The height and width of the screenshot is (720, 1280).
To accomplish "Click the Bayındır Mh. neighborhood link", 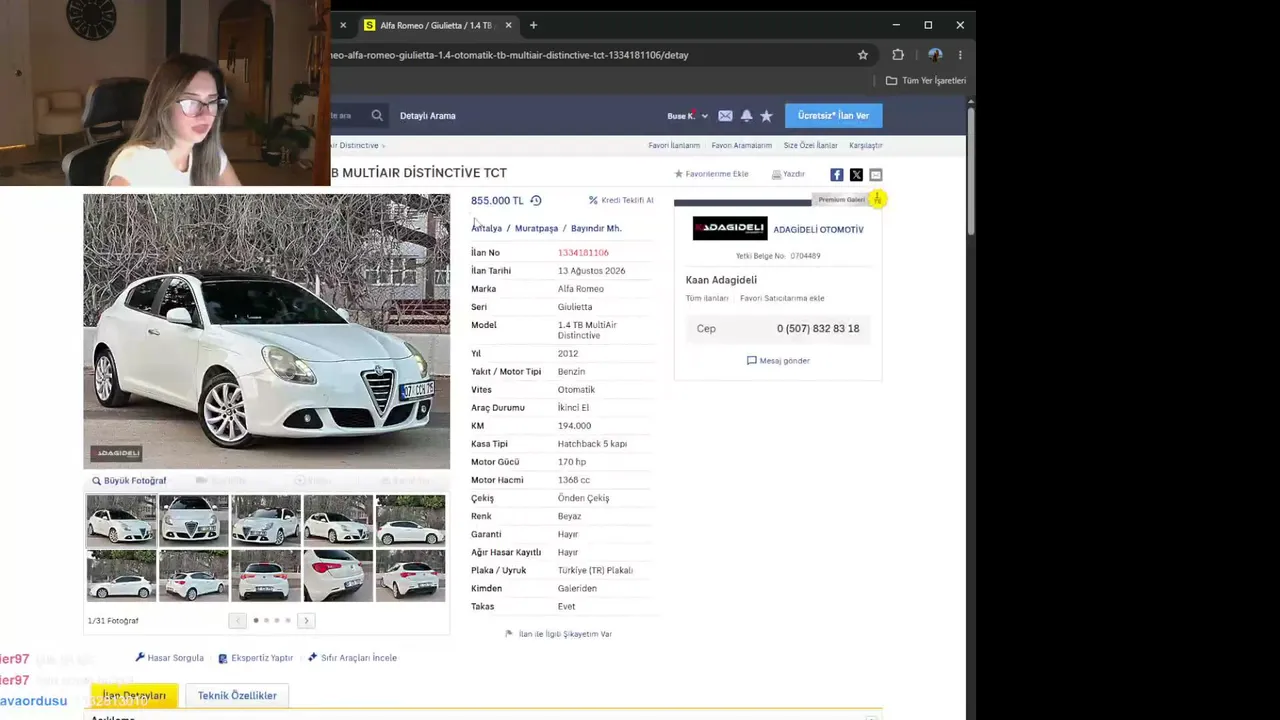I will click(x=596, y=228).
